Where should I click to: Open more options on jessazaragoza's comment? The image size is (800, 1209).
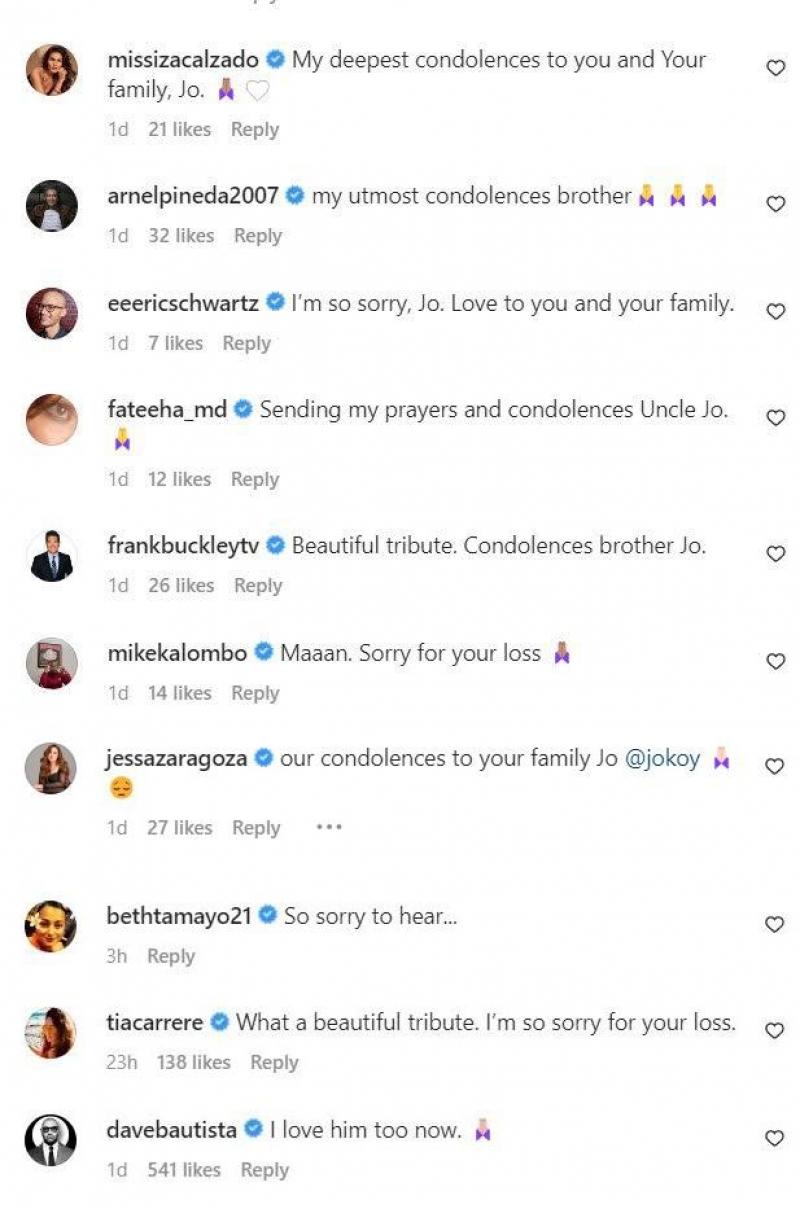pyautogui.click(x=329, y=827)
